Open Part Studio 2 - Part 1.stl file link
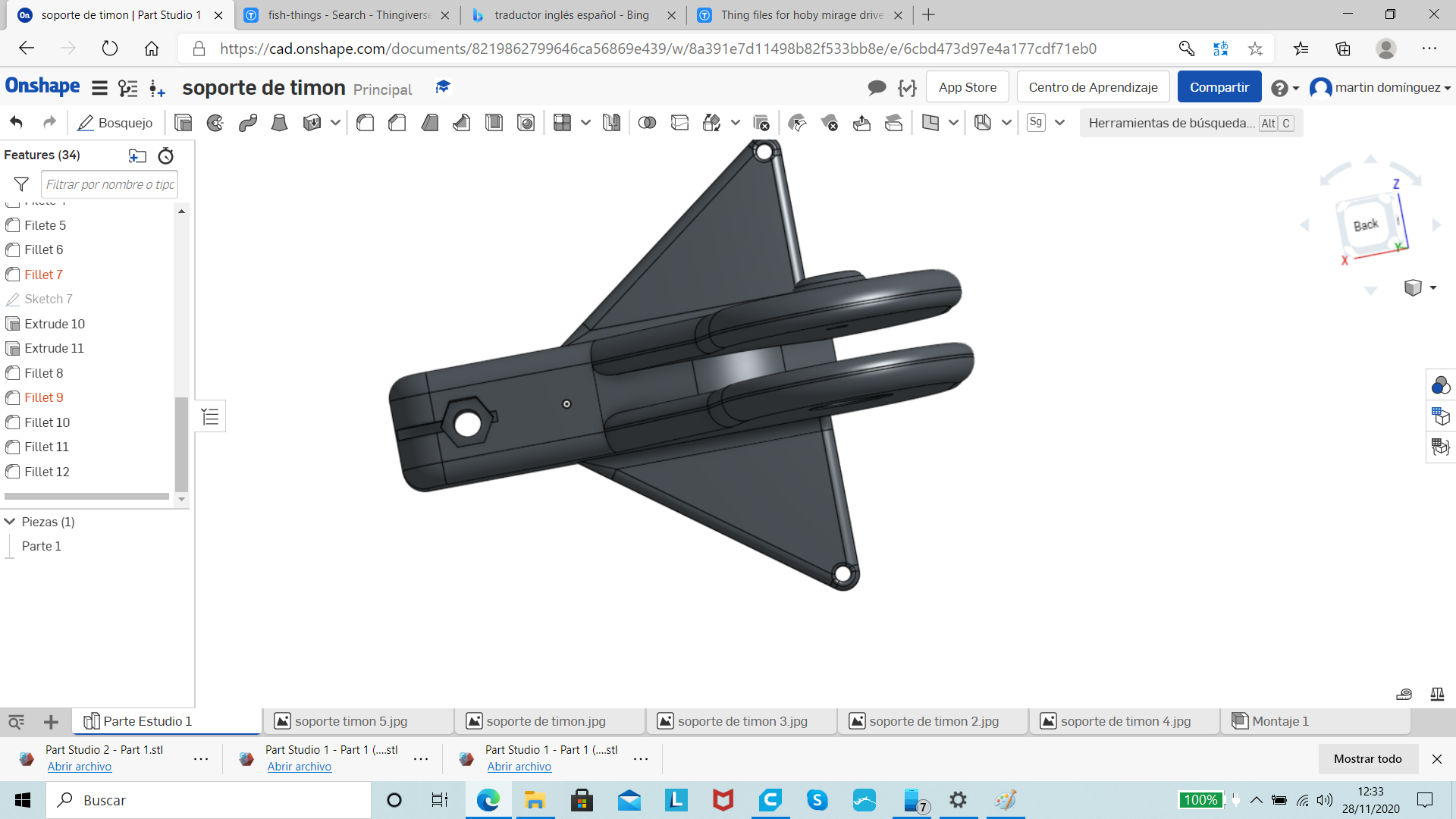The image size is (1456, 819). point(80,767)
